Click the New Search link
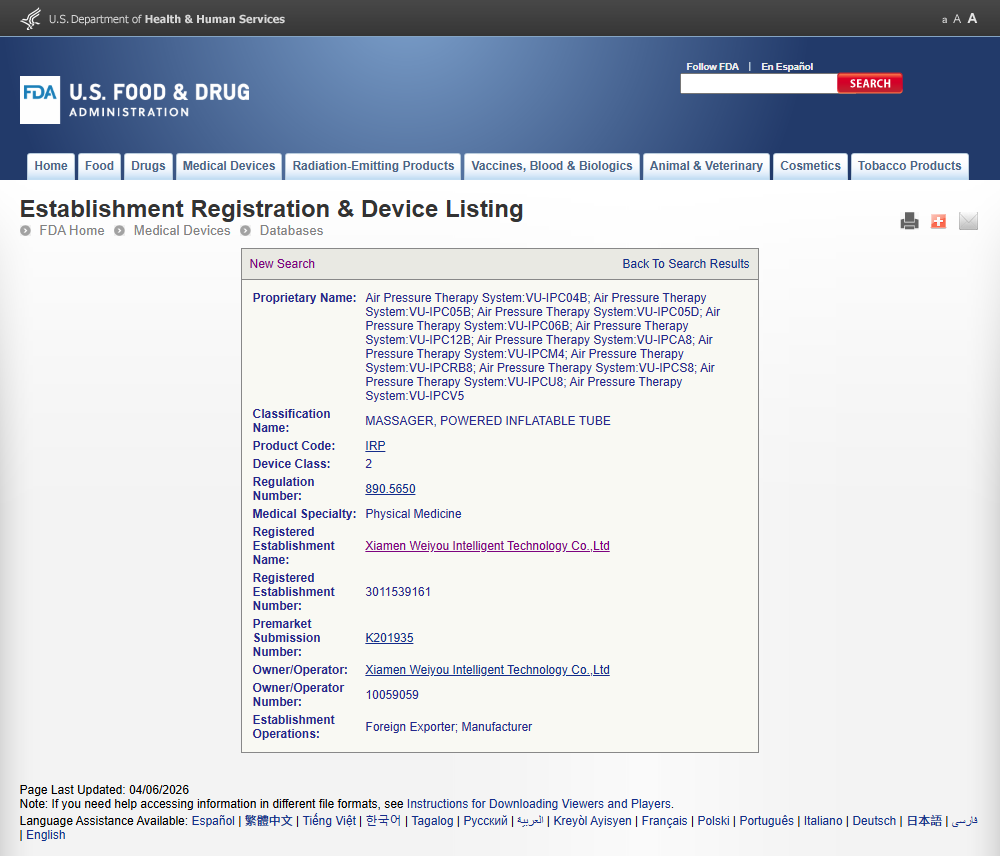The image size is (1000, 856). coord(282,263)
